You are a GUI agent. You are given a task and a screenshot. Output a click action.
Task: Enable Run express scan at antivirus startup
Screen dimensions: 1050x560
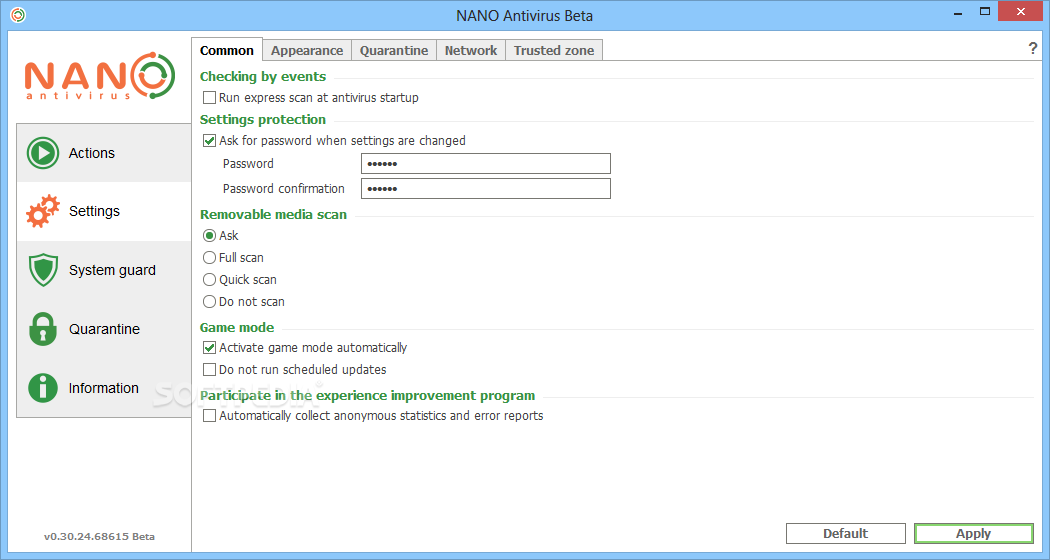pyautogui.click(x=210, y=98)
